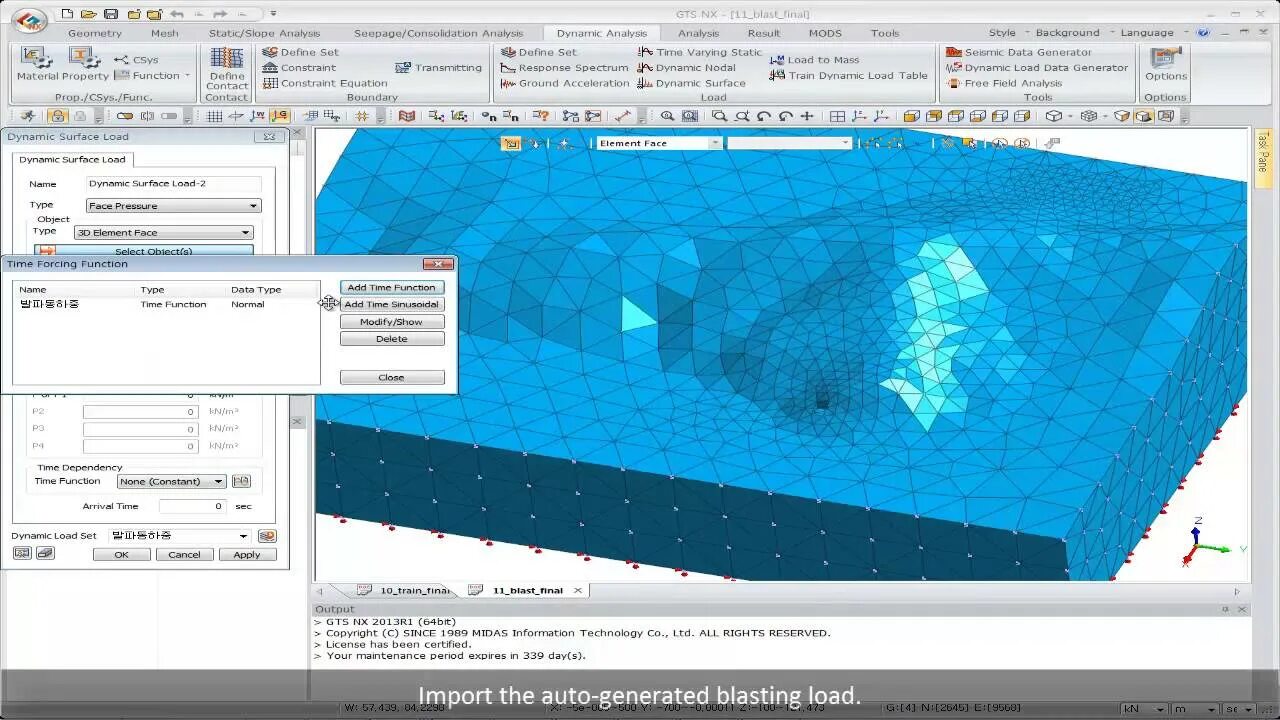Viewport: 1280px width, 720px height.
Task: Click the Delete button in Time Forcing Function
Action: coord(392,339)
